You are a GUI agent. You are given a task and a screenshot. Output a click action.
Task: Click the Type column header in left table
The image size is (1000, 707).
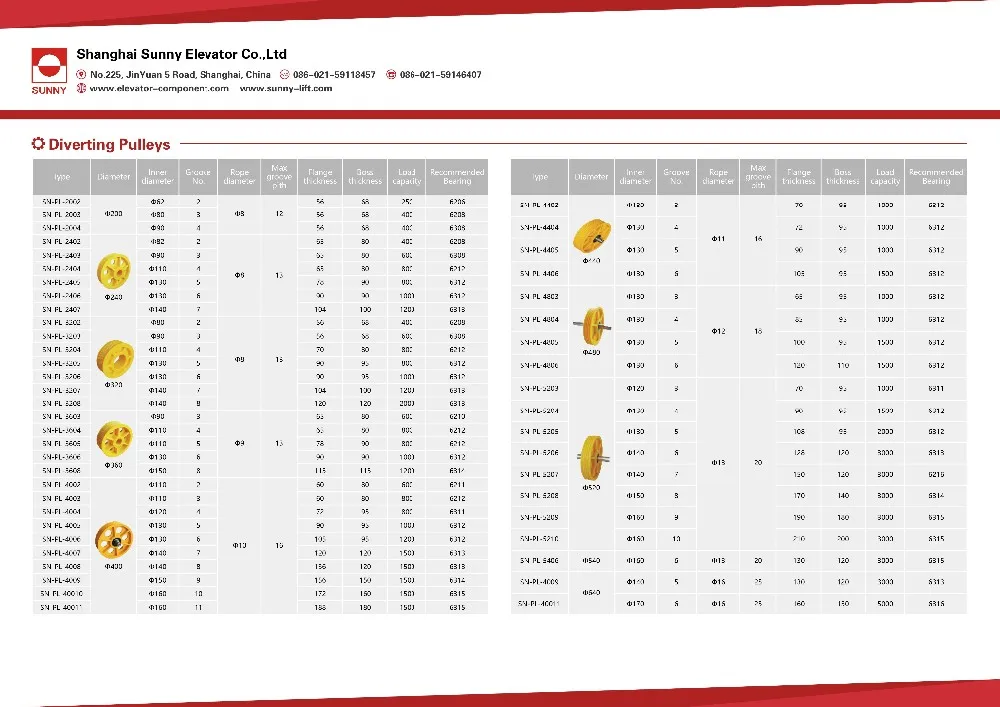(62, 177)
